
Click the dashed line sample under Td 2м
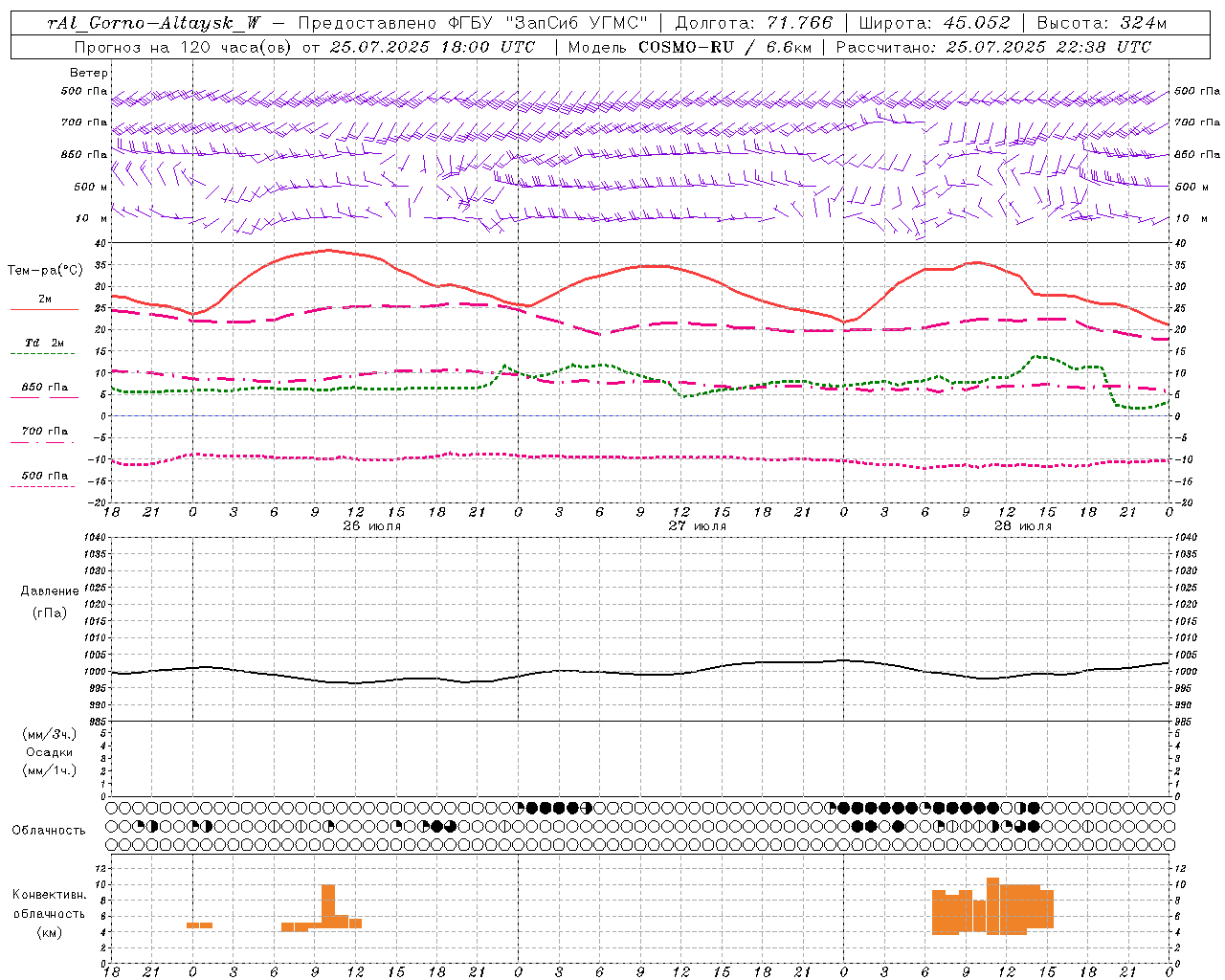click(x=42, y=353)
